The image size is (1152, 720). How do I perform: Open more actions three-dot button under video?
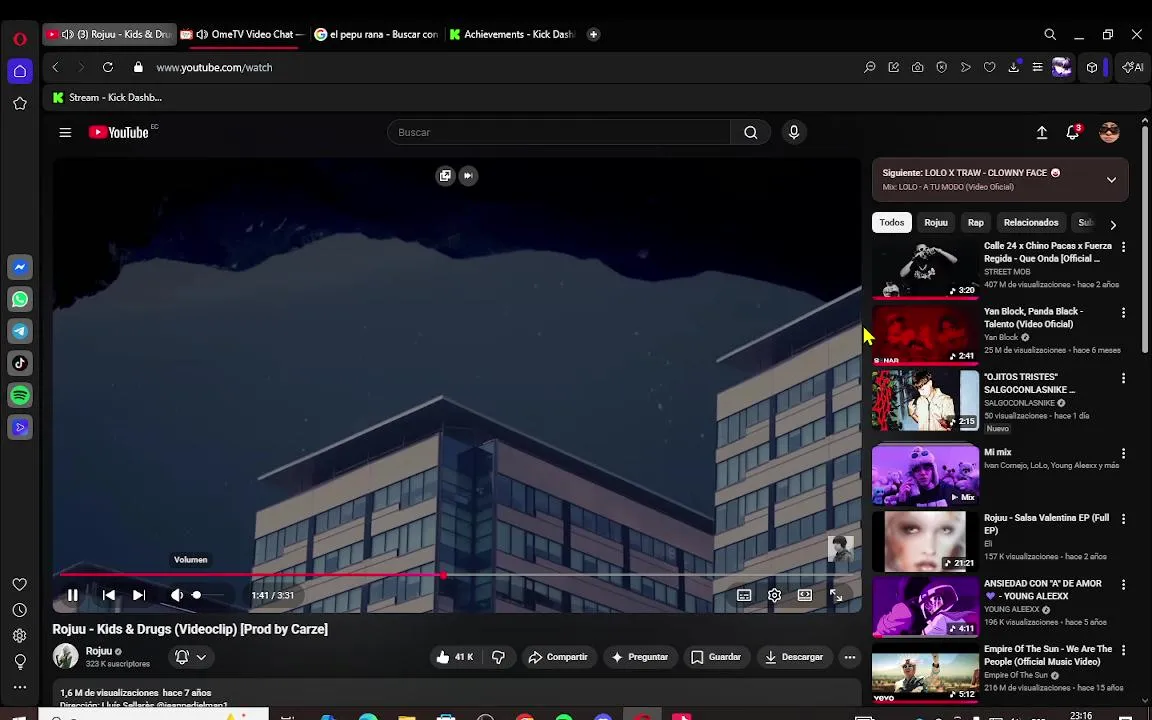coord(850,657)
